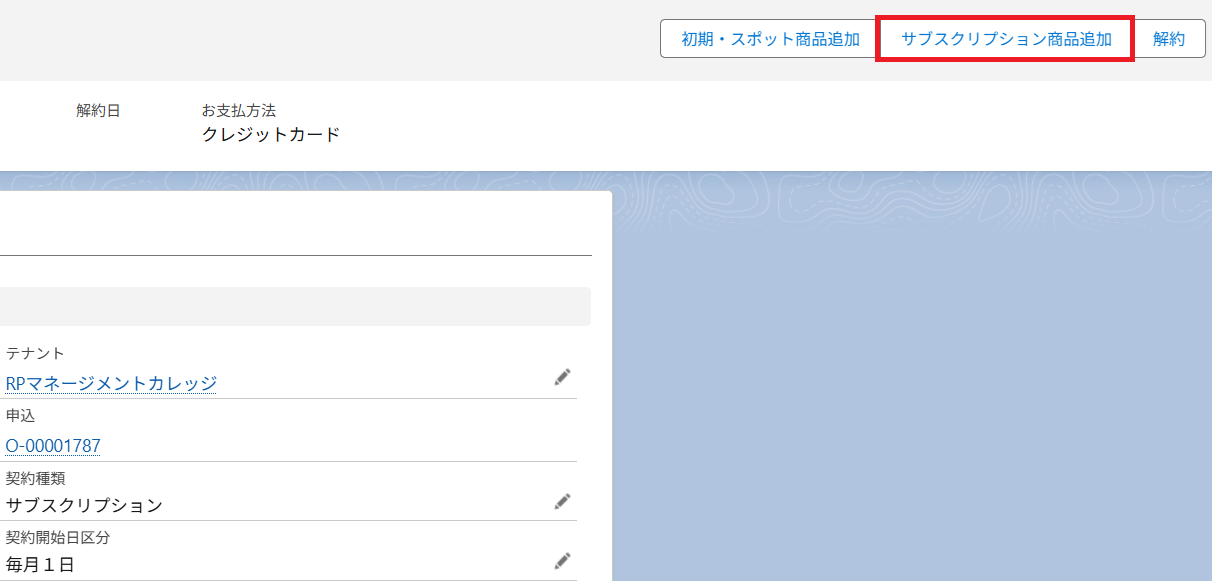Click the テナント field label
Screen dimensions: 1212x581
click(35, 353)
